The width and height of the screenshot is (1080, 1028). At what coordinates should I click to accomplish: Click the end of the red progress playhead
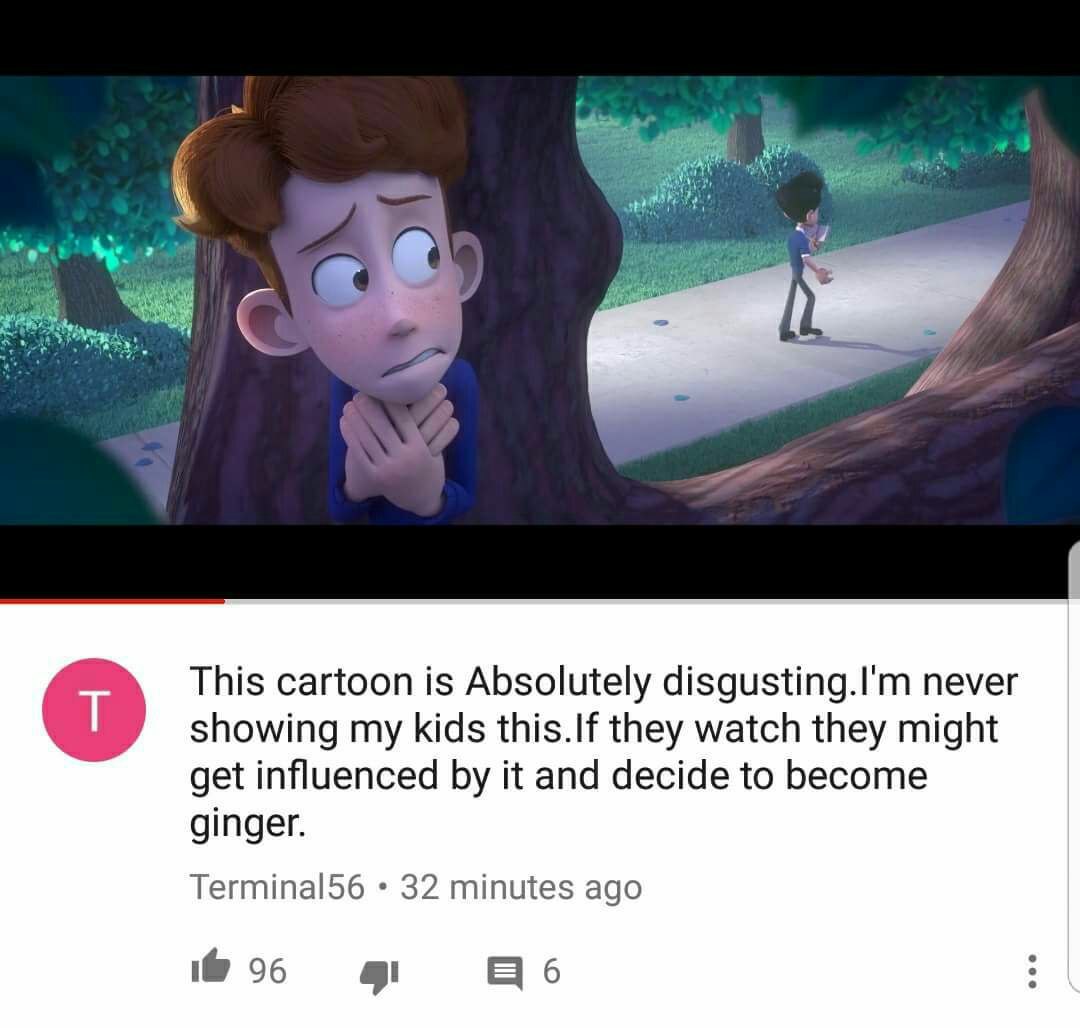coord(224,601)
